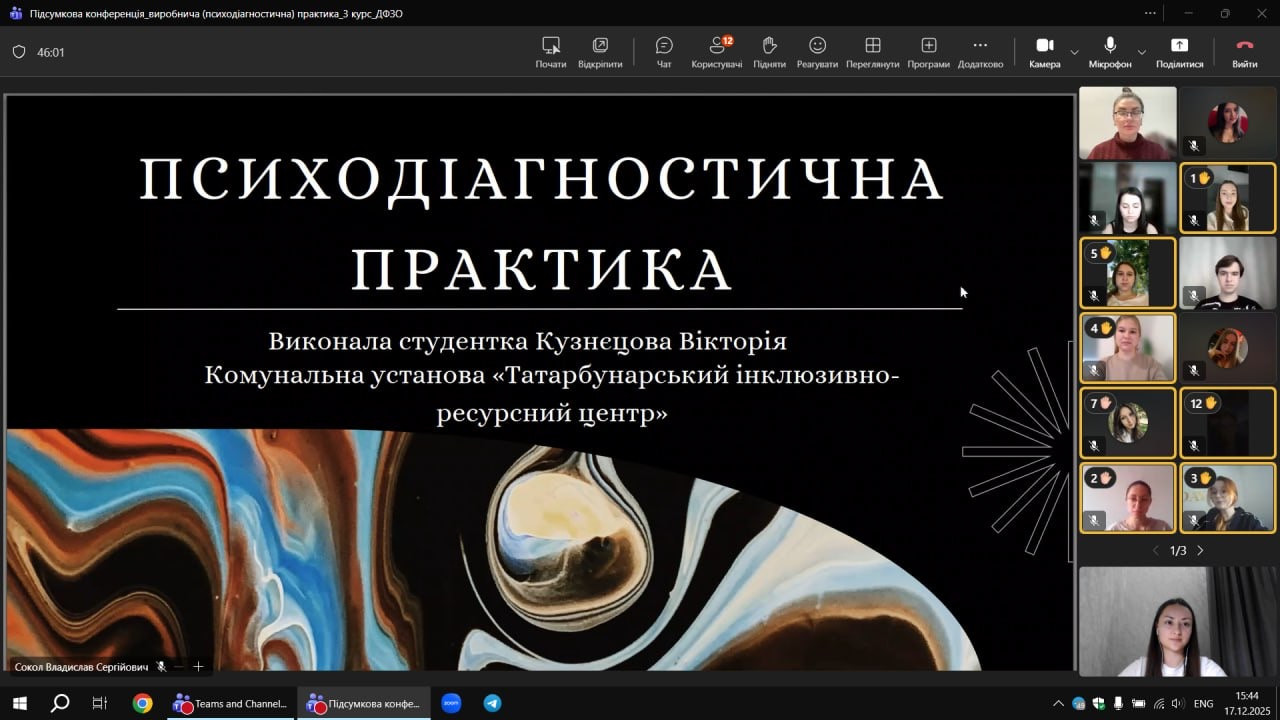Show the Користувачі participants list
Screen dimensions: 1280x720
(716, 52)
